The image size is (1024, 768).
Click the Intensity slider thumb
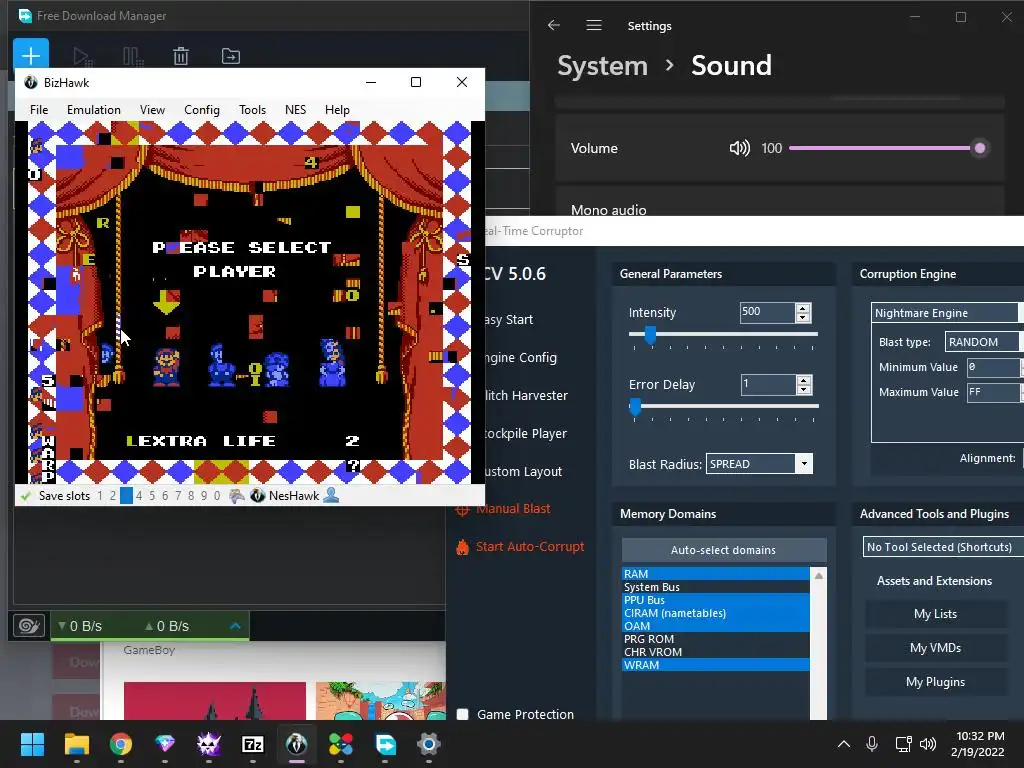650,335
